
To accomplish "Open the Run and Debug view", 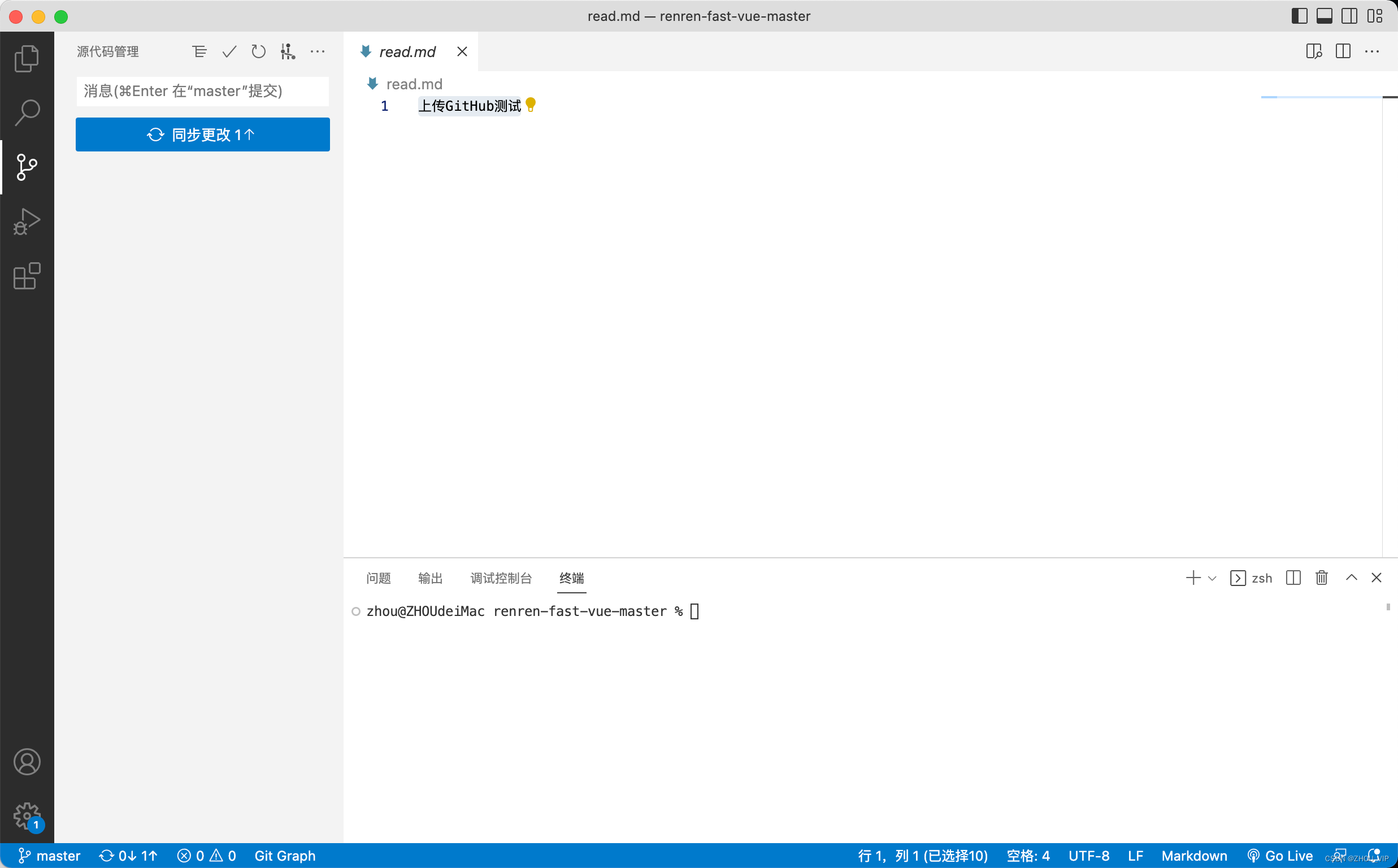I will 27,222.
